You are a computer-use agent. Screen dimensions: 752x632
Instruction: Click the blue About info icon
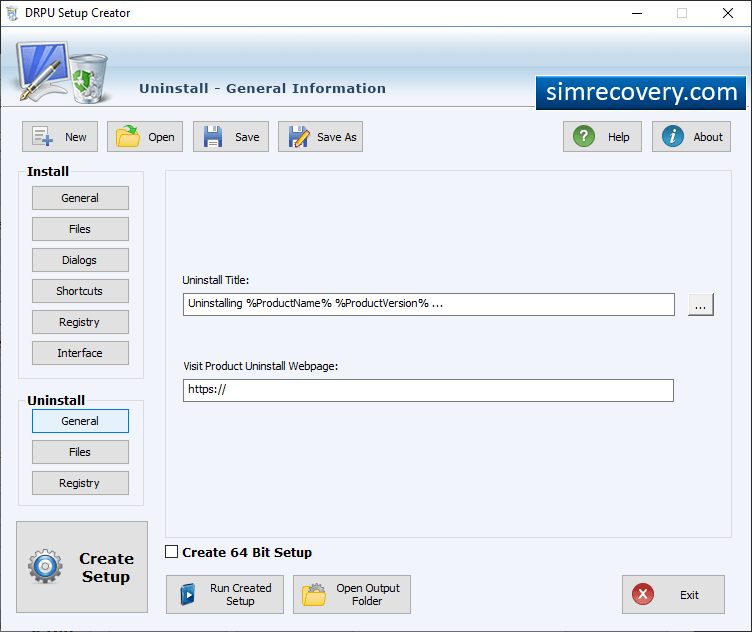(672, 136)
